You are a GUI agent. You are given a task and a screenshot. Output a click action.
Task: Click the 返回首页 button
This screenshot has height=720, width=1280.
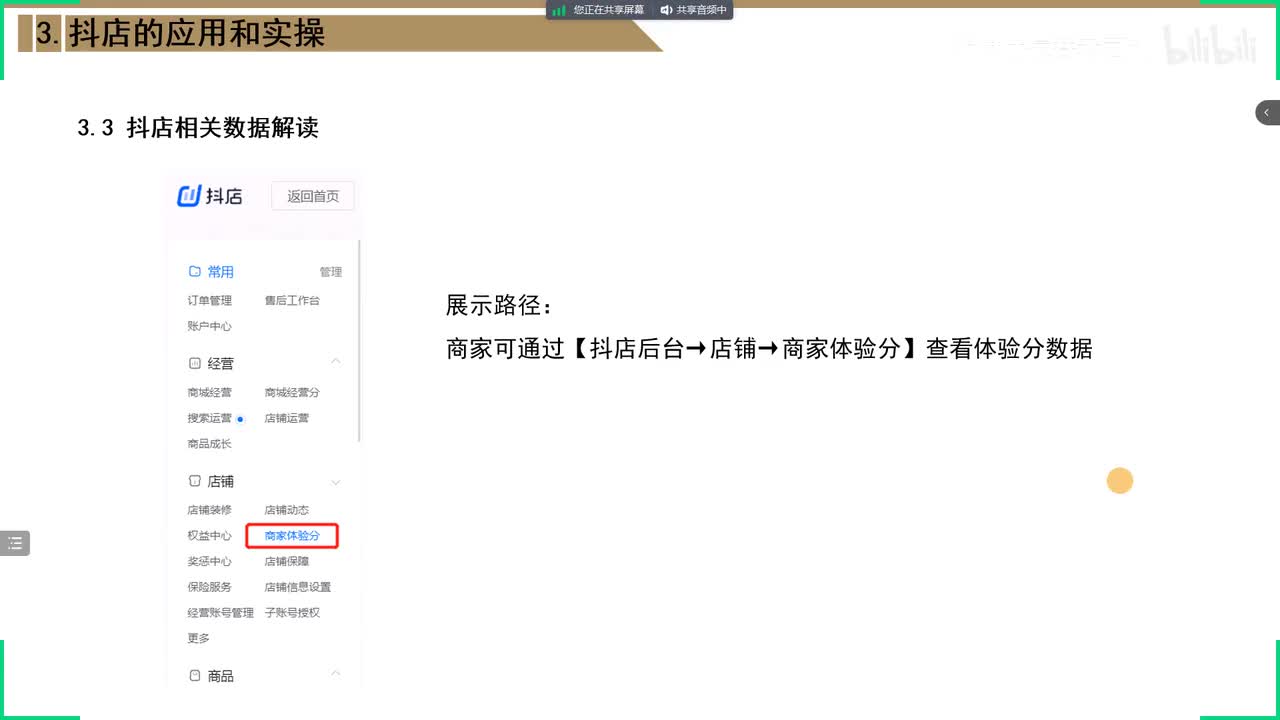click(313, 196)
